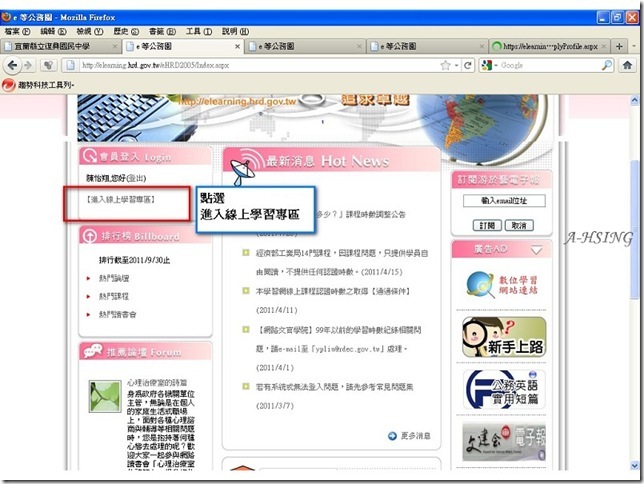Go forward with the Forward arrow
The image size is (644, 484).
[x=28, y=65]
